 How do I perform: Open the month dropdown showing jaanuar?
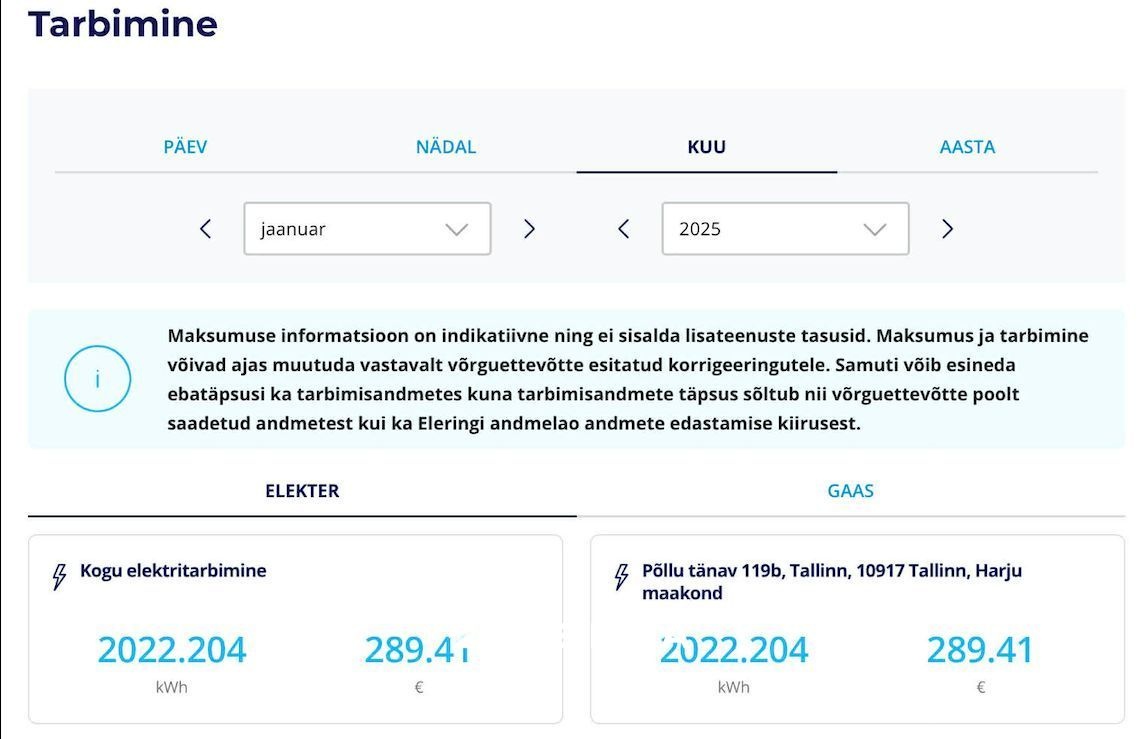[367, 229]
